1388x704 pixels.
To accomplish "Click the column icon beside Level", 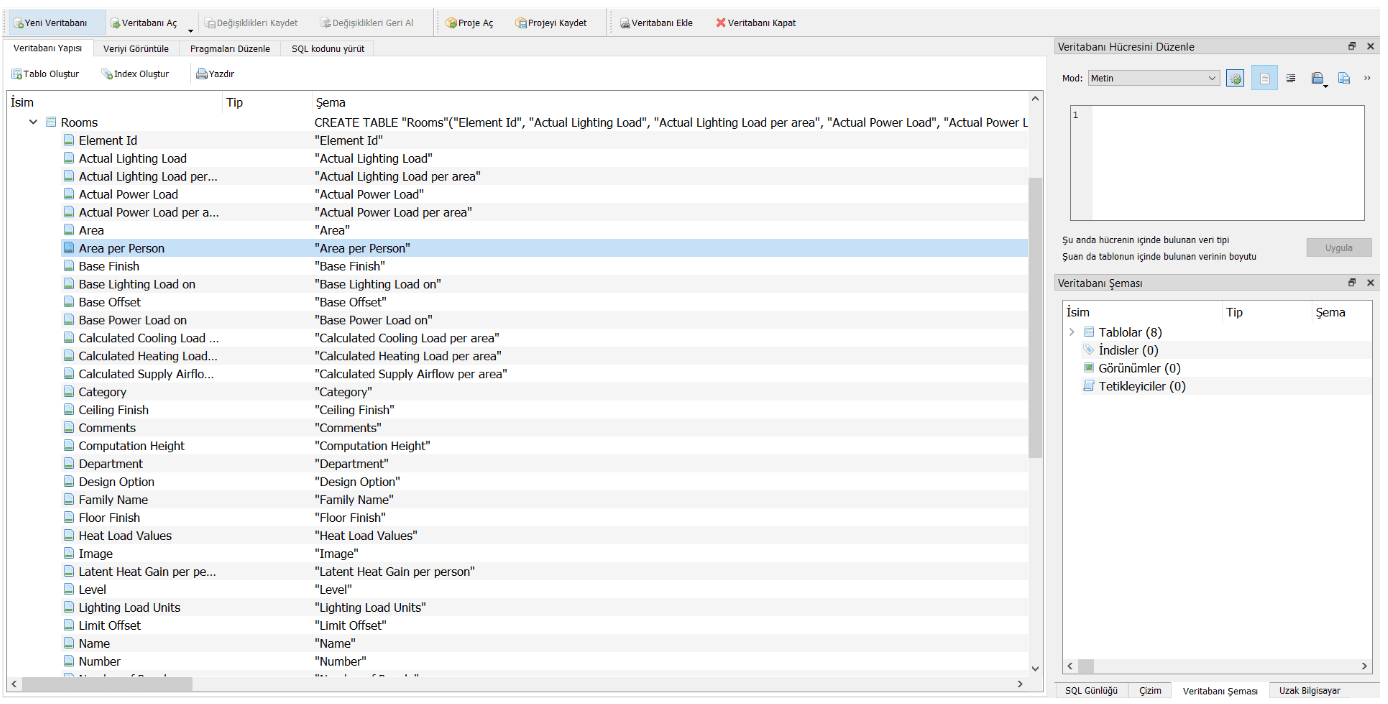I will tap(69, 590).
